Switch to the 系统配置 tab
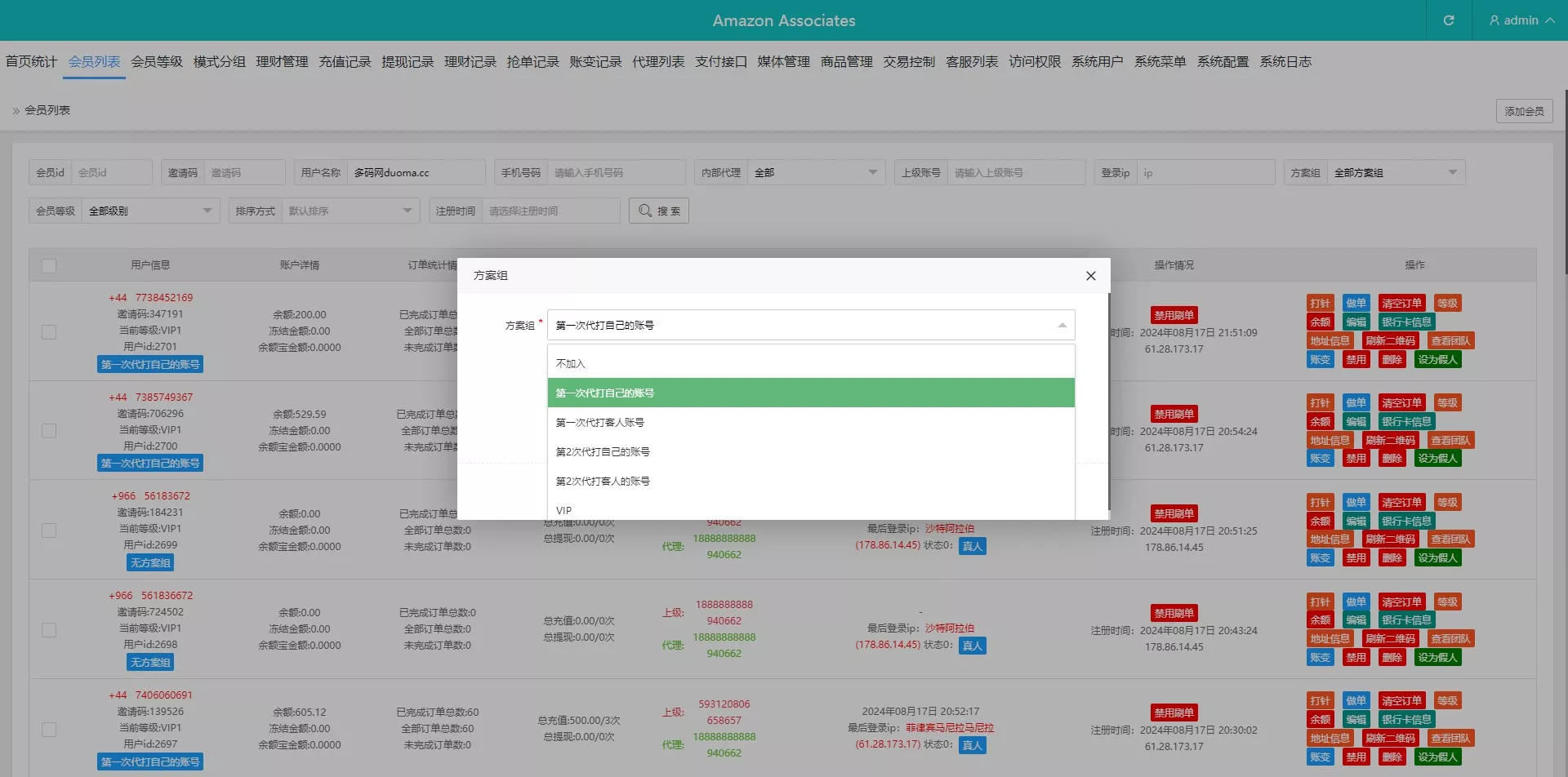This screenshot has height=777, width=1568. (1223, 62)
